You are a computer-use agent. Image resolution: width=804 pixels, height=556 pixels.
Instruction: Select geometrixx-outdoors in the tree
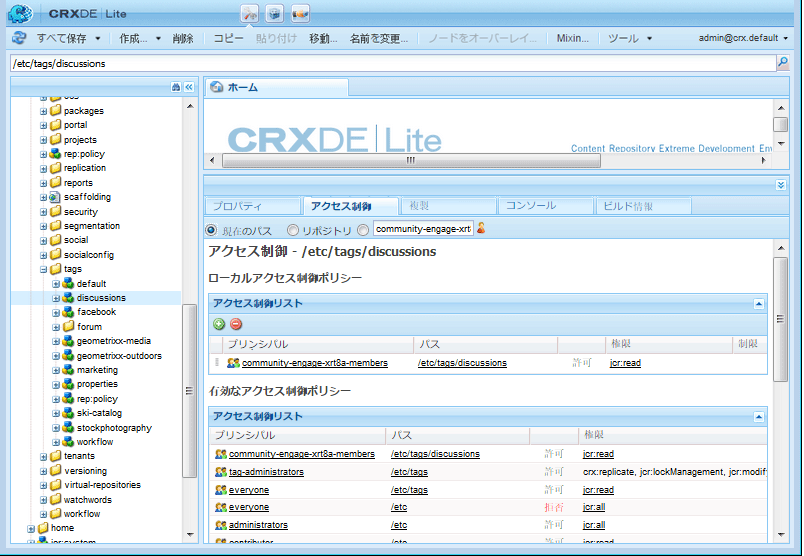click(x=119, y=355)
